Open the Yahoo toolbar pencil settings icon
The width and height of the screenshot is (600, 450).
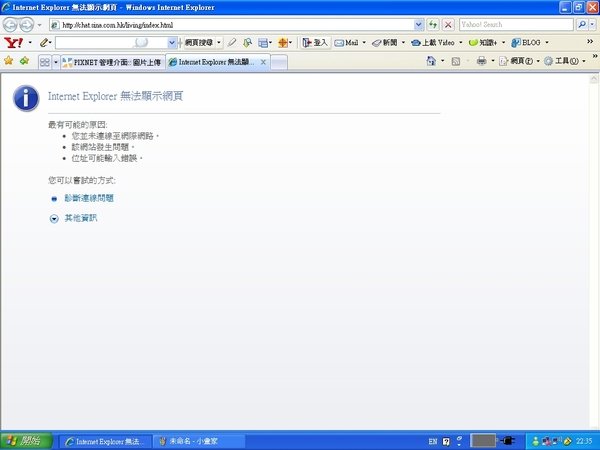(x=44, y=42)
